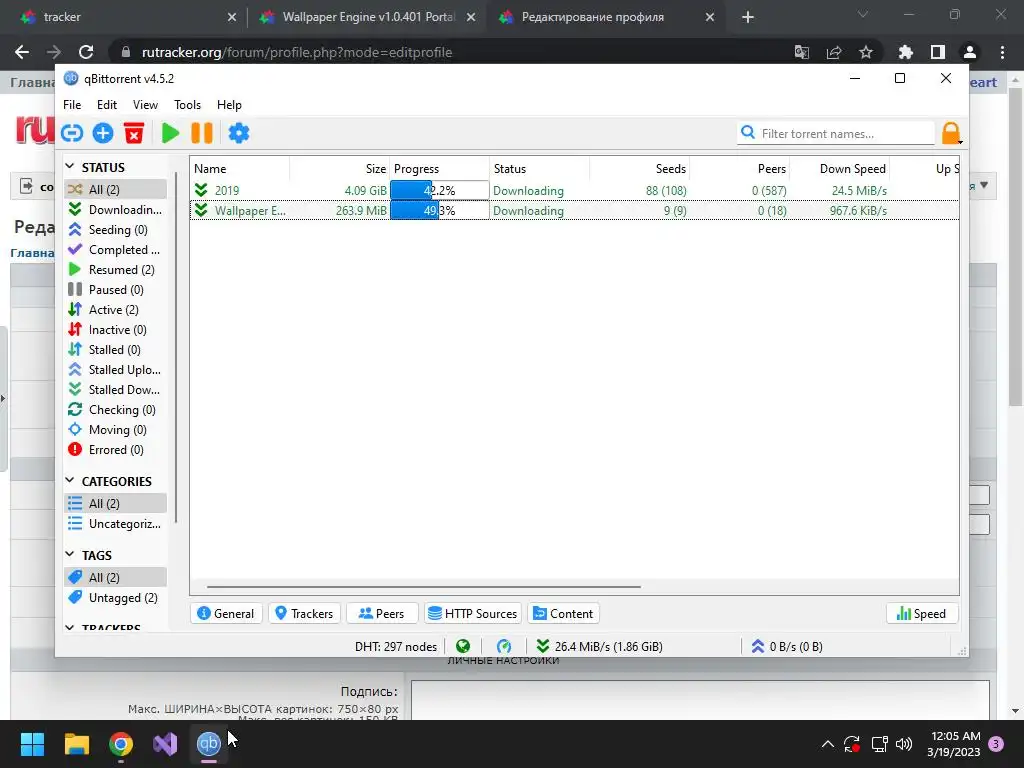Open the Help menu

229,104
